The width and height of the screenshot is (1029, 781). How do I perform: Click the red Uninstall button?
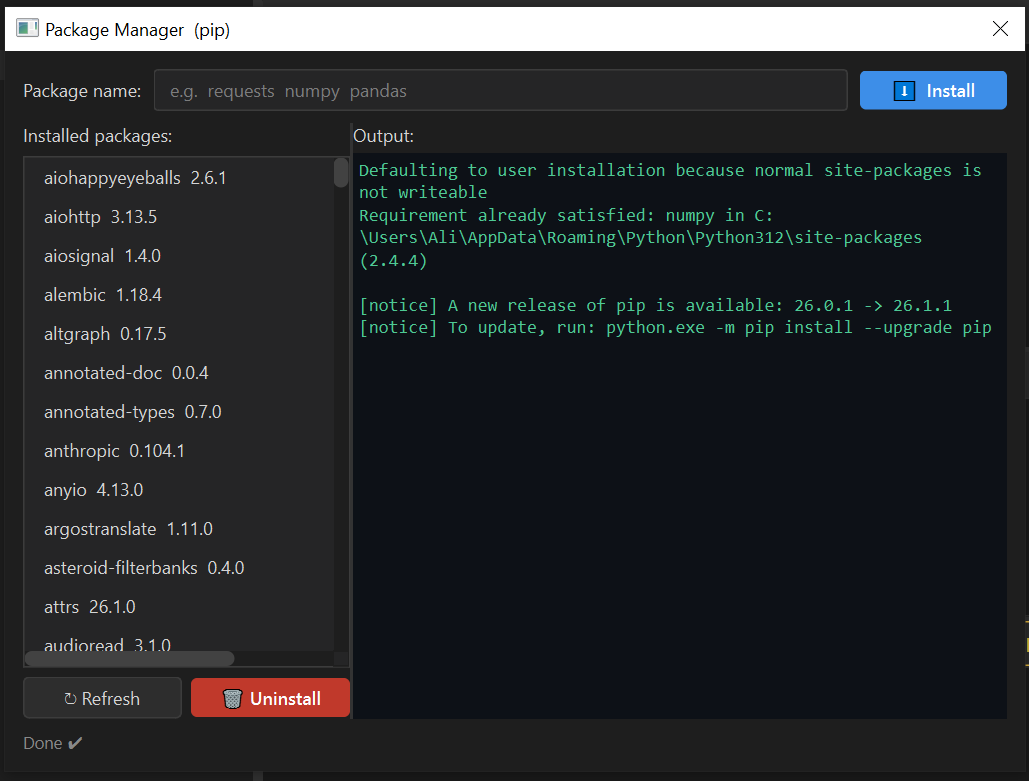270,698
